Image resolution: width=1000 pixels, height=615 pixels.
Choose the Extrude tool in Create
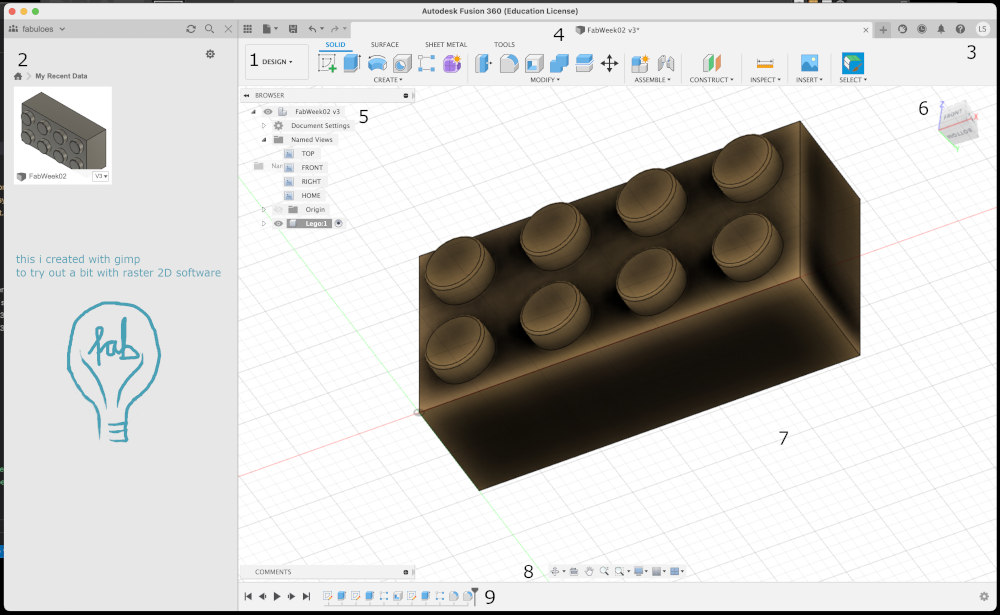tap(352, 63)
